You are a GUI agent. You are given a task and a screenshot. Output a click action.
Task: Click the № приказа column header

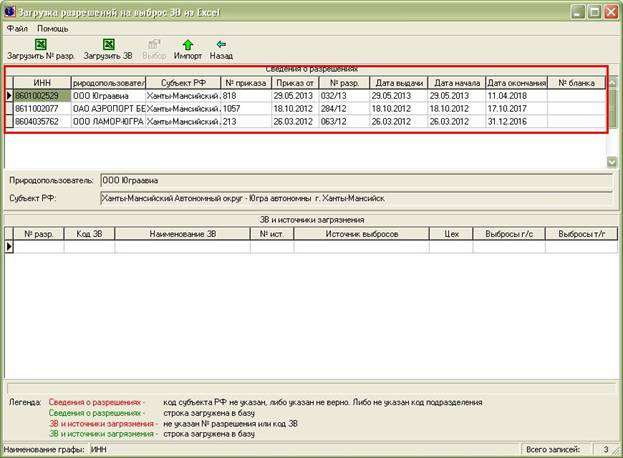tap(245, 81)
